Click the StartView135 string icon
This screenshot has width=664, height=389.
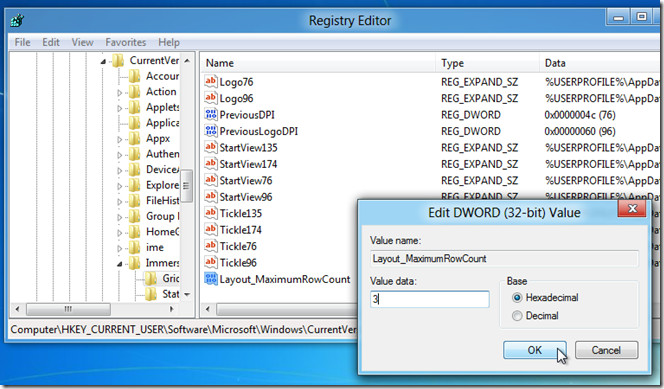(210, 147)
